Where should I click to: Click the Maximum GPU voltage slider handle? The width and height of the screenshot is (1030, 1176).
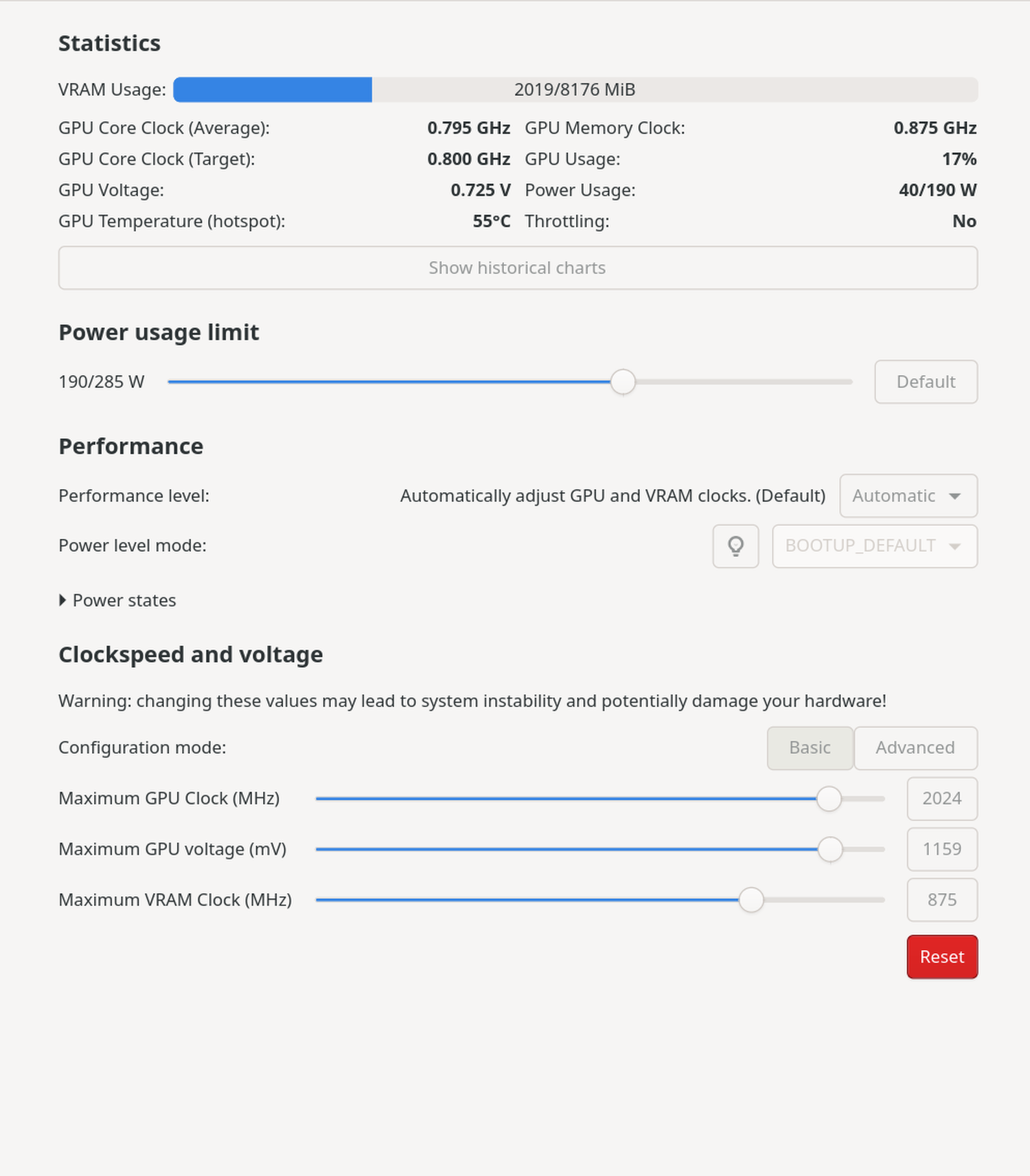pyautogui.click(x=830, y=849)
